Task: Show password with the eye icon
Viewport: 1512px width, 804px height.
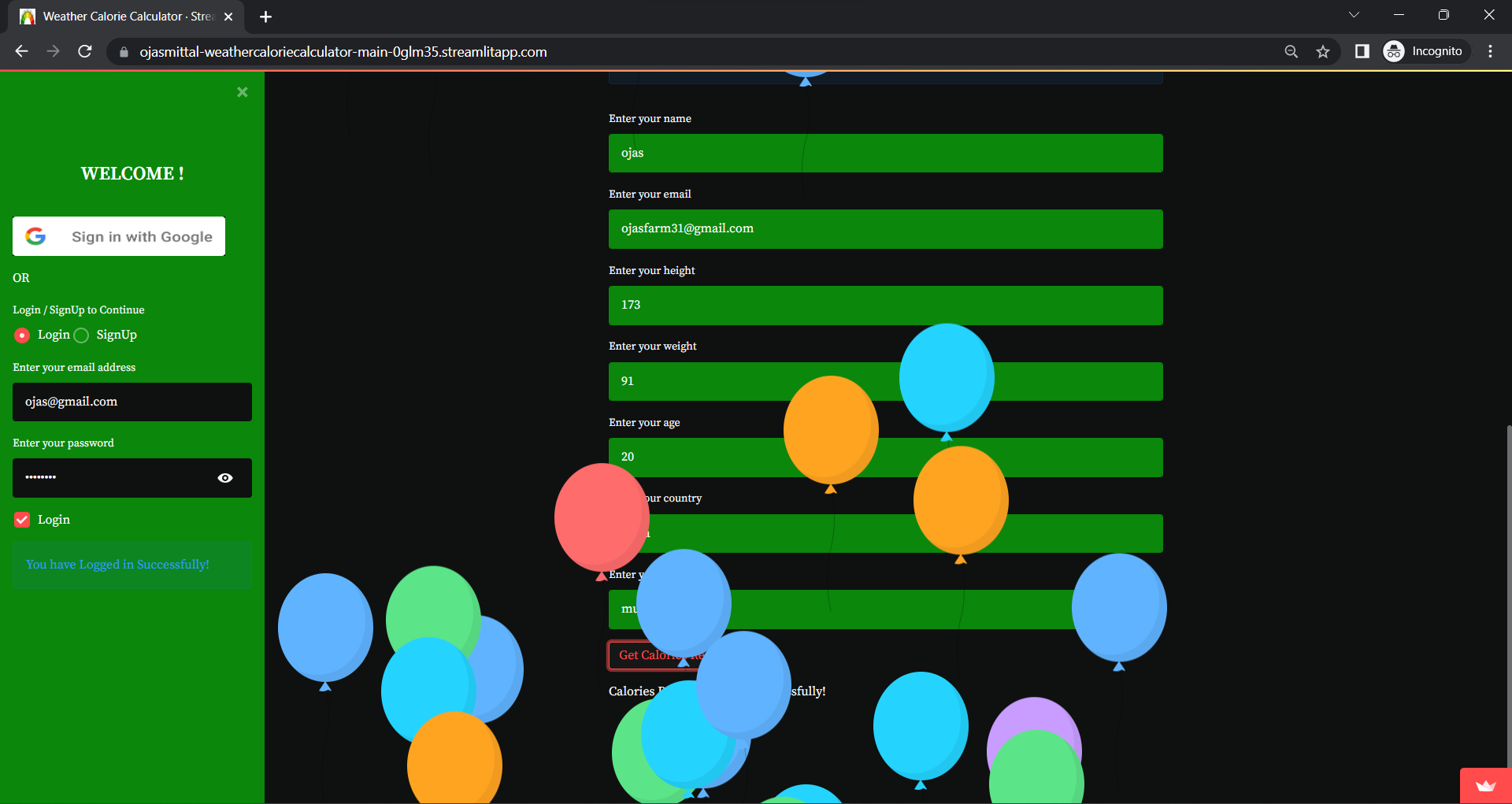Action: [x=225, y=478]
